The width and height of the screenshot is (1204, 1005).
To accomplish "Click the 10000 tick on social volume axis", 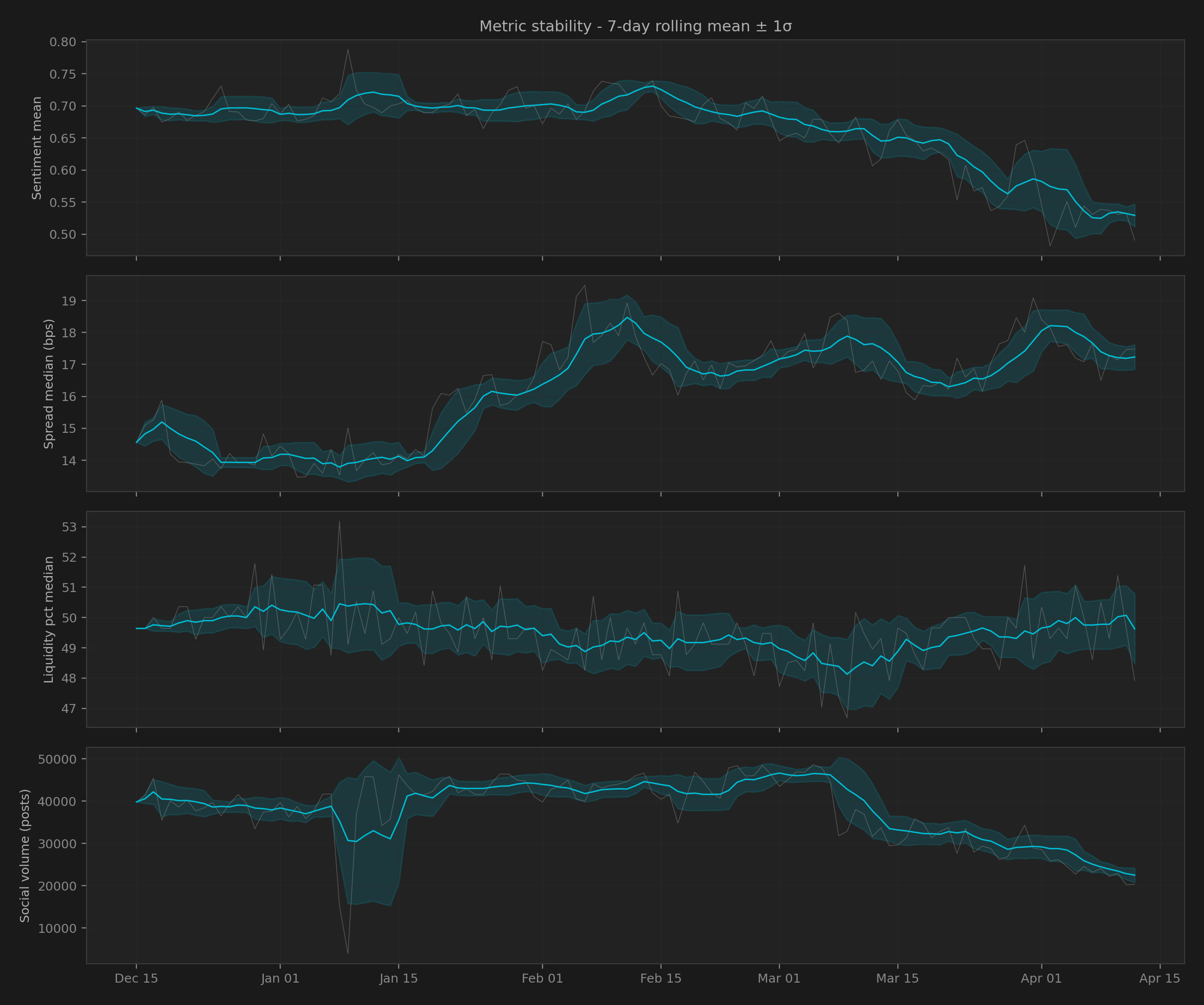I will pos(57,928).
